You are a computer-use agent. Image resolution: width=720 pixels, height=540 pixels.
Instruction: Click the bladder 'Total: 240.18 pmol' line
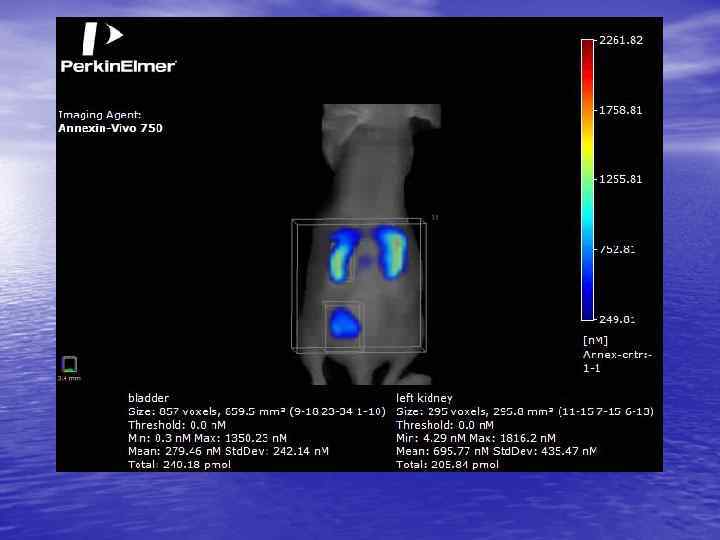pyautogui.click(x=180, y=465)
